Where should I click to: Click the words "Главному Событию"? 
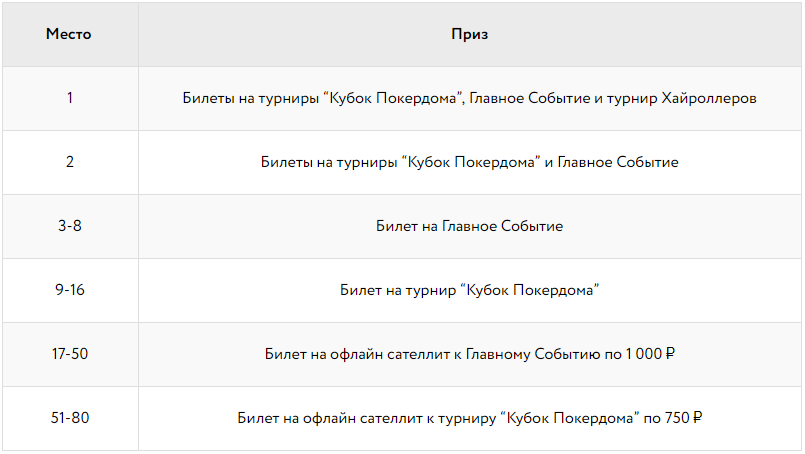click(x=518, y=354)
